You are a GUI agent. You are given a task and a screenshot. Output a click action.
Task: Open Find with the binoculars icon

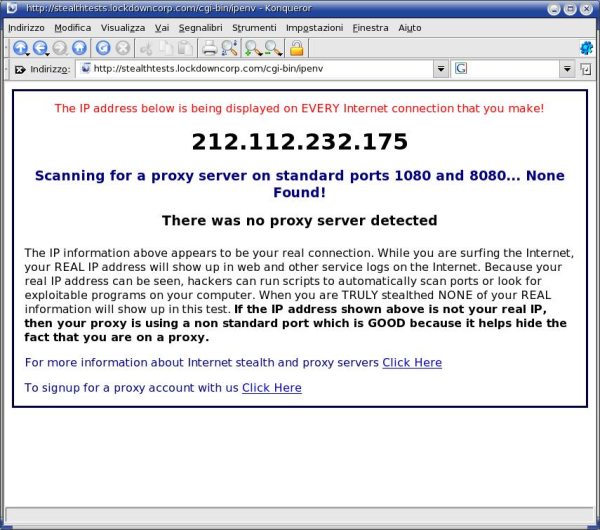pos(229,48)
